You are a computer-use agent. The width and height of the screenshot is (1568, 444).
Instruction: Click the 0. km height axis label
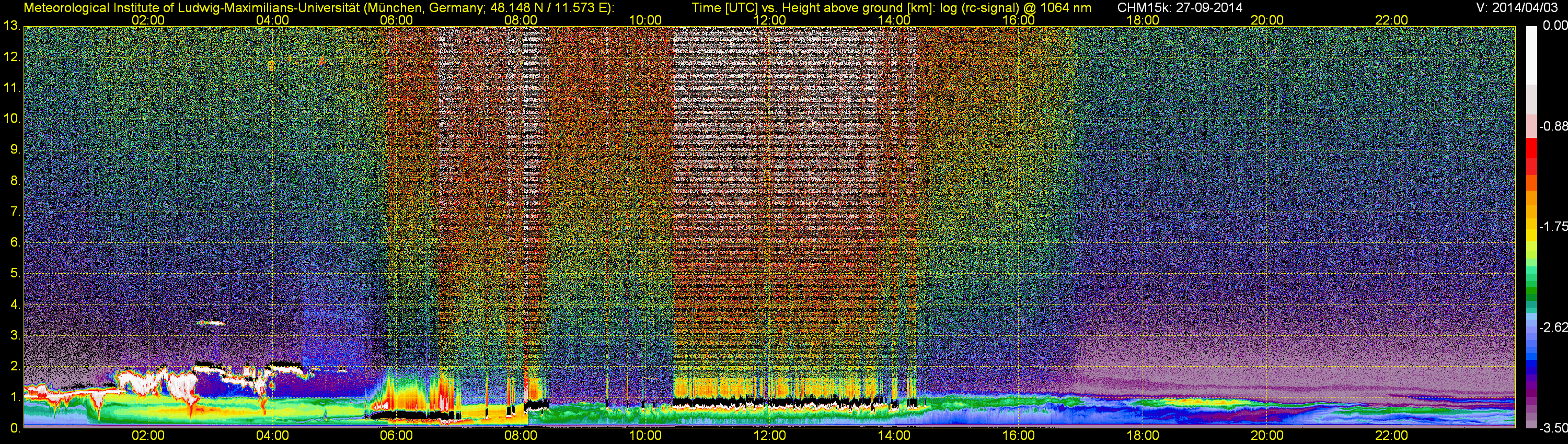pos(15,428)
